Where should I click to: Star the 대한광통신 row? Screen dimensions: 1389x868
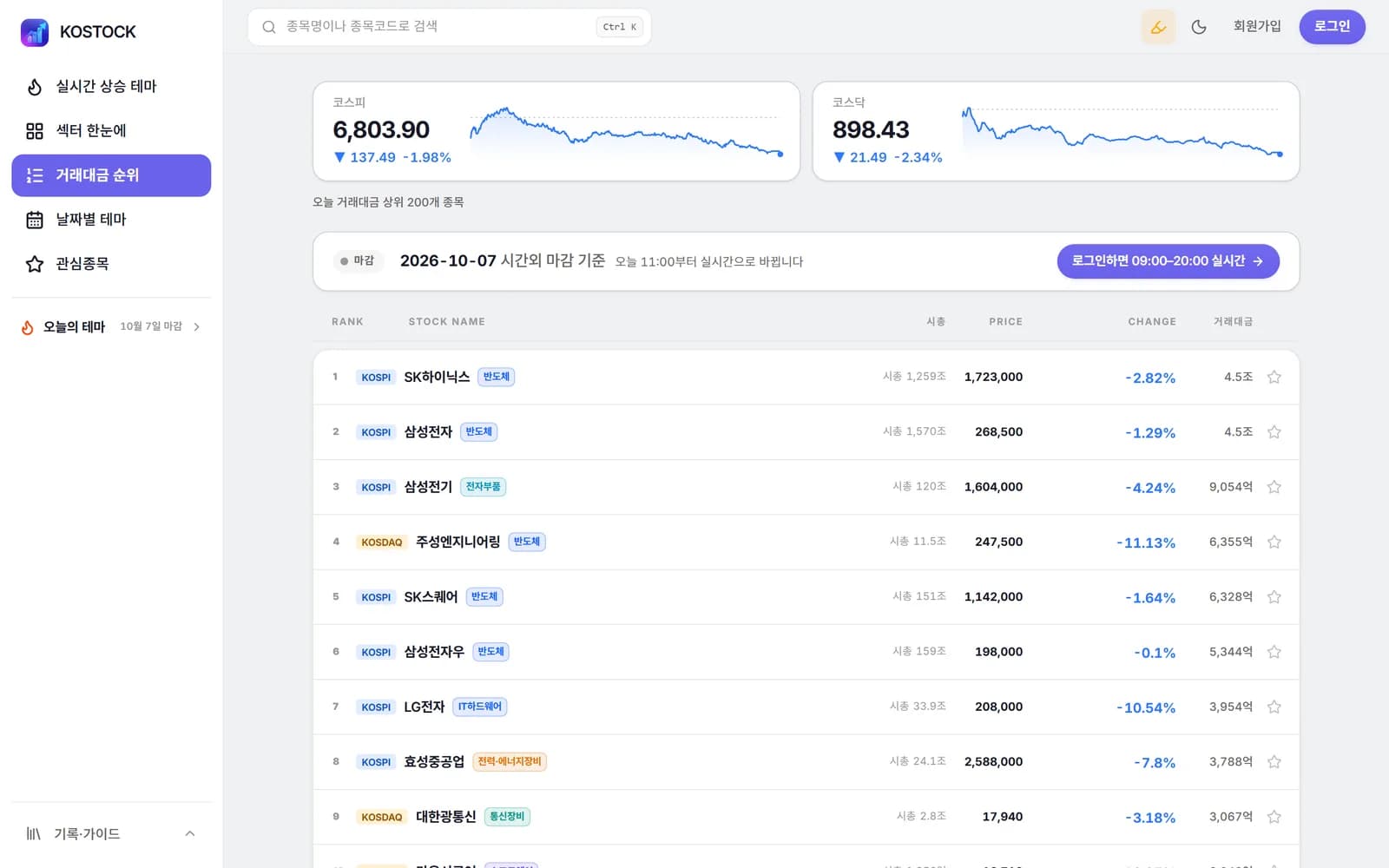(1274, 817)
